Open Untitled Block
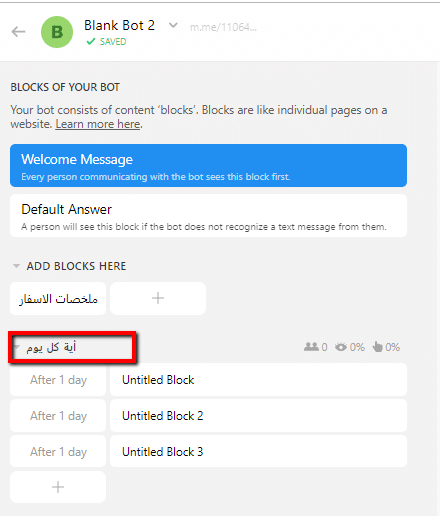This screenshot has width=440, height=516. [258, 380]
